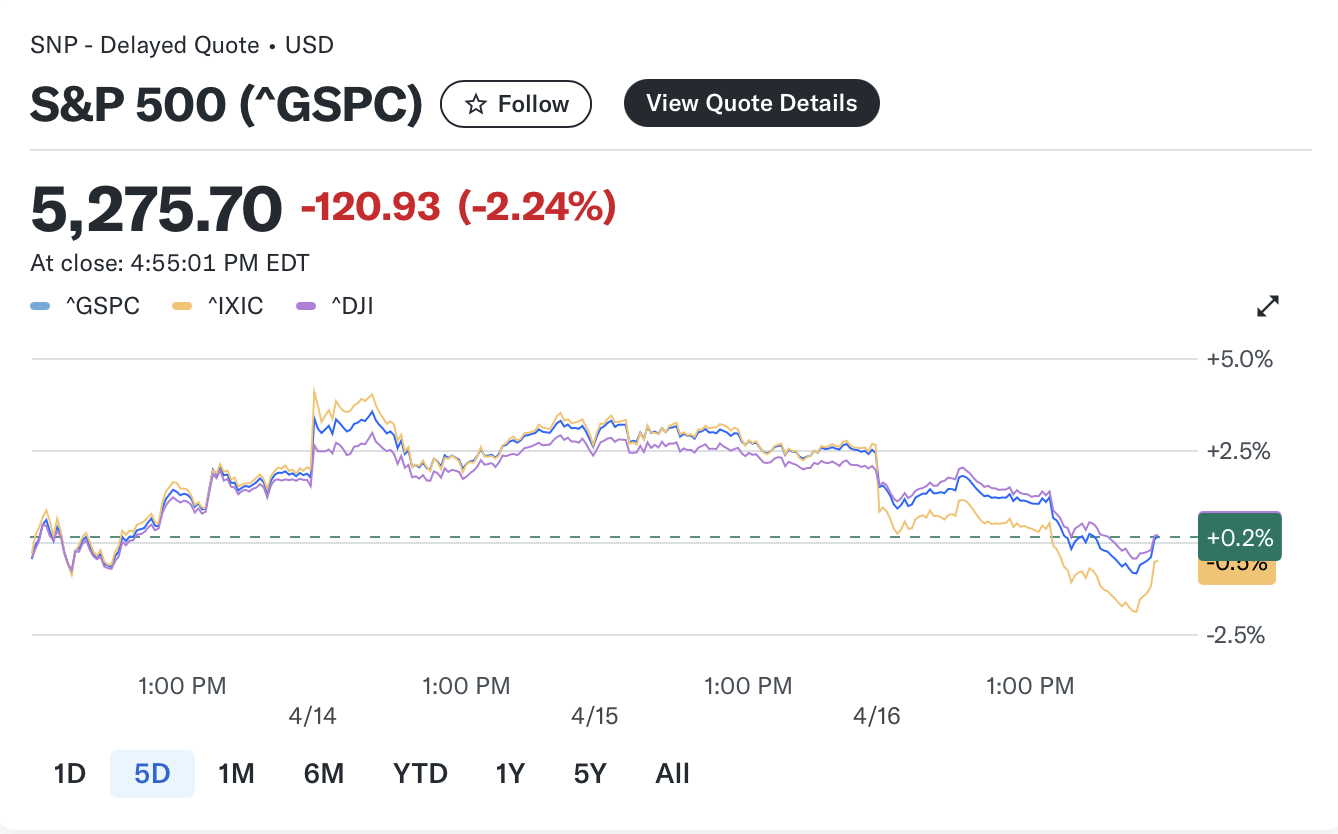Click the star icon in the Follow button
Viewport: 1338px width, 834px height.
[476, 103]
